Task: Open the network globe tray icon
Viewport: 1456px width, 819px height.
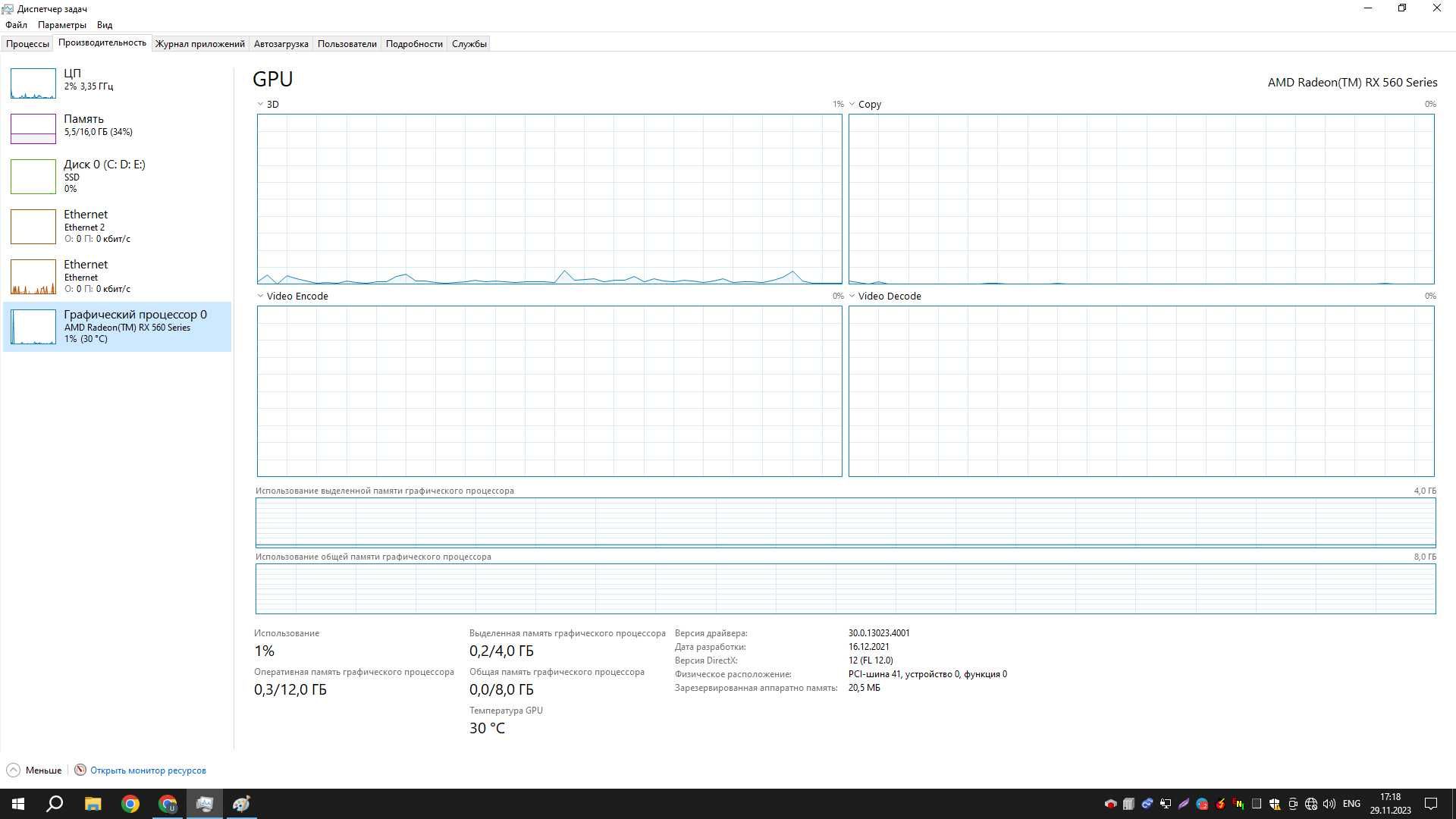Action: [1311, 804]
